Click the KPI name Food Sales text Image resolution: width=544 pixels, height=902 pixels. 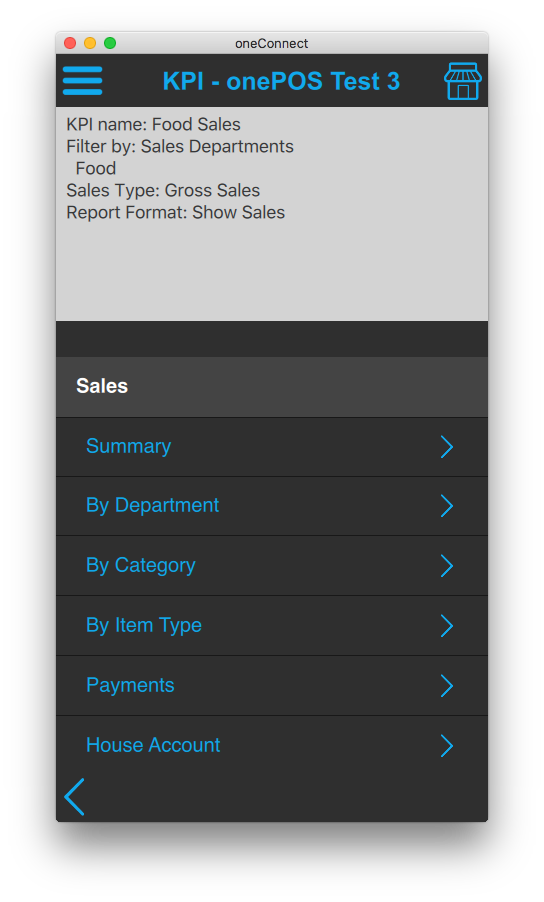154,124
